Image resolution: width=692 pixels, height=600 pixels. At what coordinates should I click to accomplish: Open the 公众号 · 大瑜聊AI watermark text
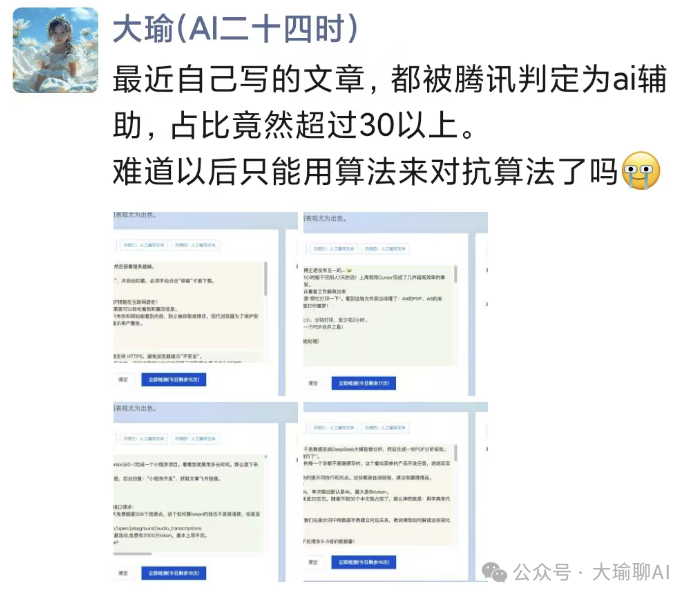click(591, 572)
